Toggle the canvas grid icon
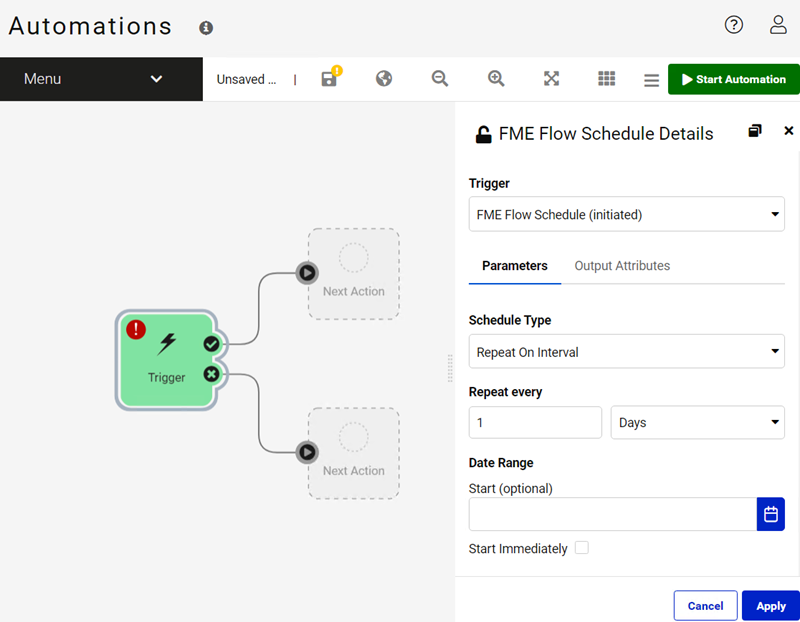 [x=607, y=79]
